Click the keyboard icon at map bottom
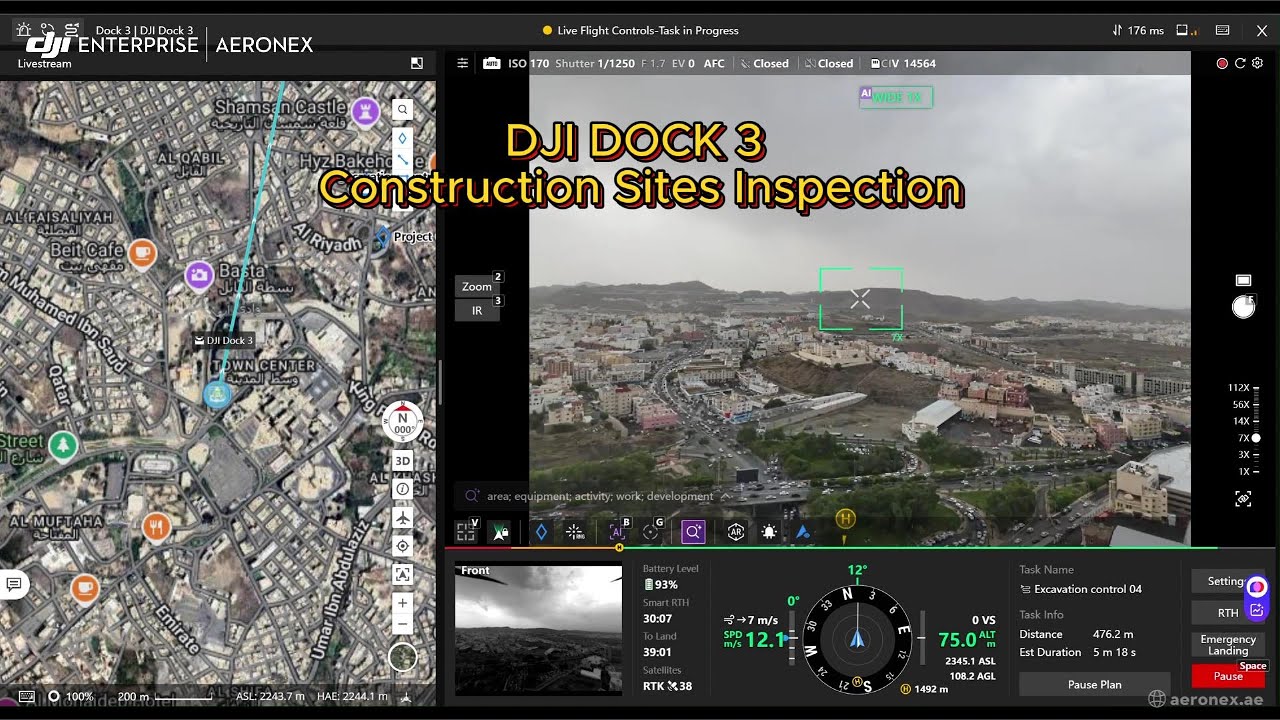 pos(26,696)
